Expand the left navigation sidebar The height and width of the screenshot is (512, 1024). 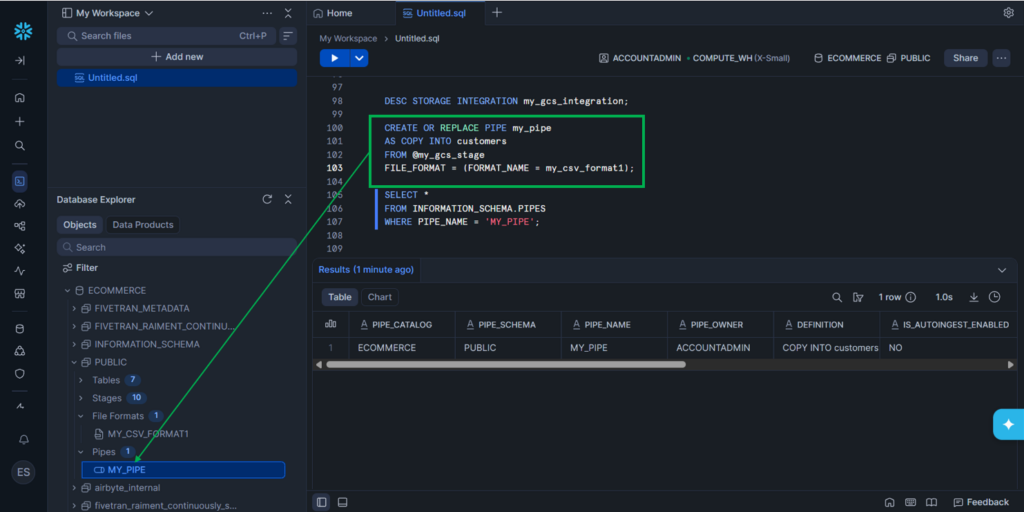[x=20, y=61]
